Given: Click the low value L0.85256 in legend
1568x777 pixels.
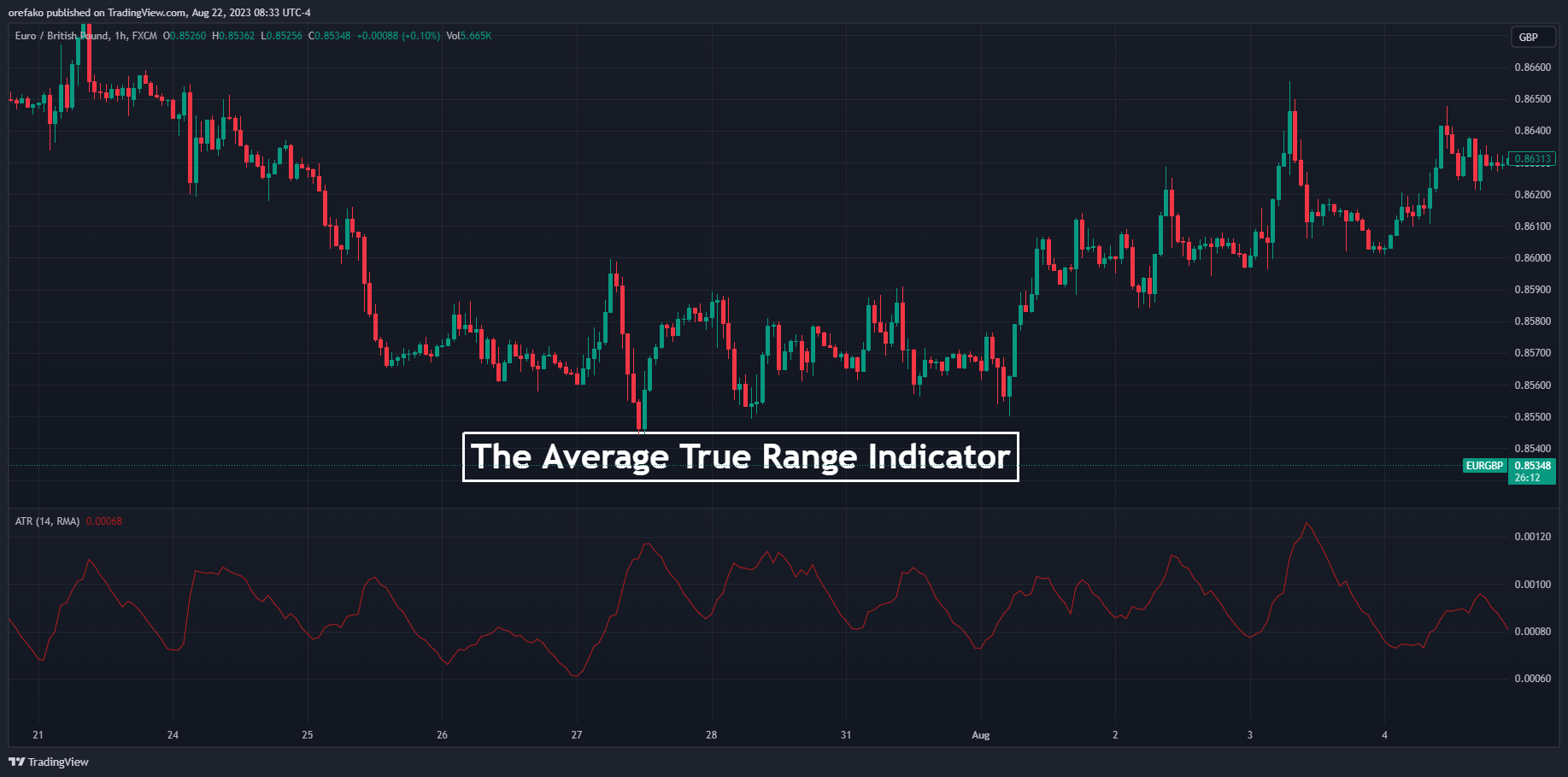Looking at the screenshot, I should point(281,36).
